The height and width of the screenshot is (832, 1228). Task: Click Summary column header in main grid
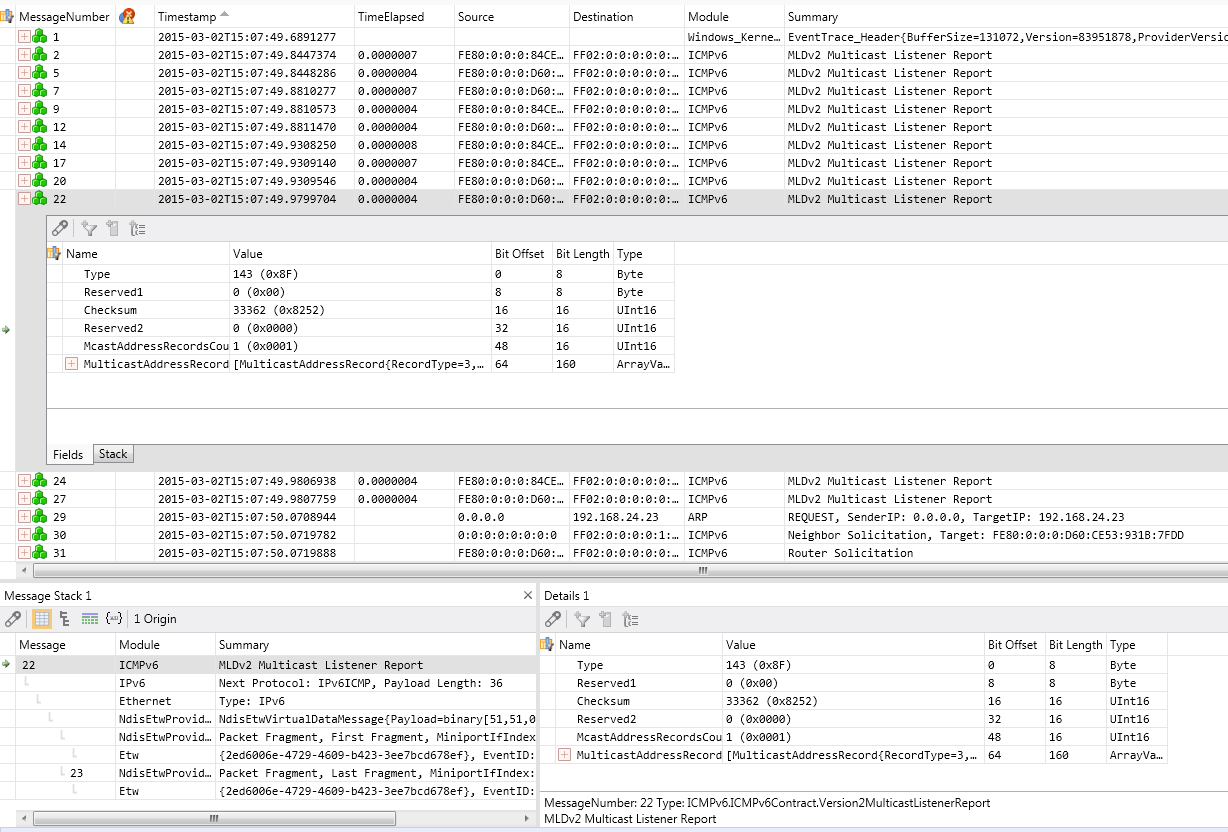pyautogui.click(x=1006, y=16)
